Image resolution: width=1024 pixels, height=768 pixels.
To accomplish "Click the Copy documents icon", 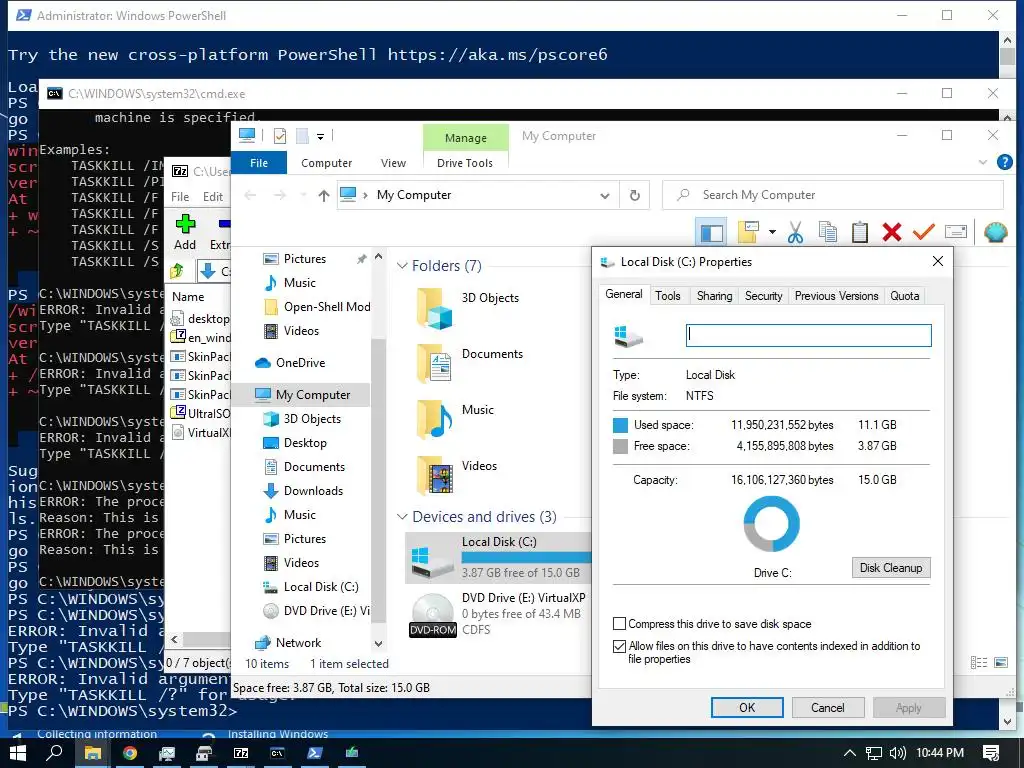I will pos(827,232).
